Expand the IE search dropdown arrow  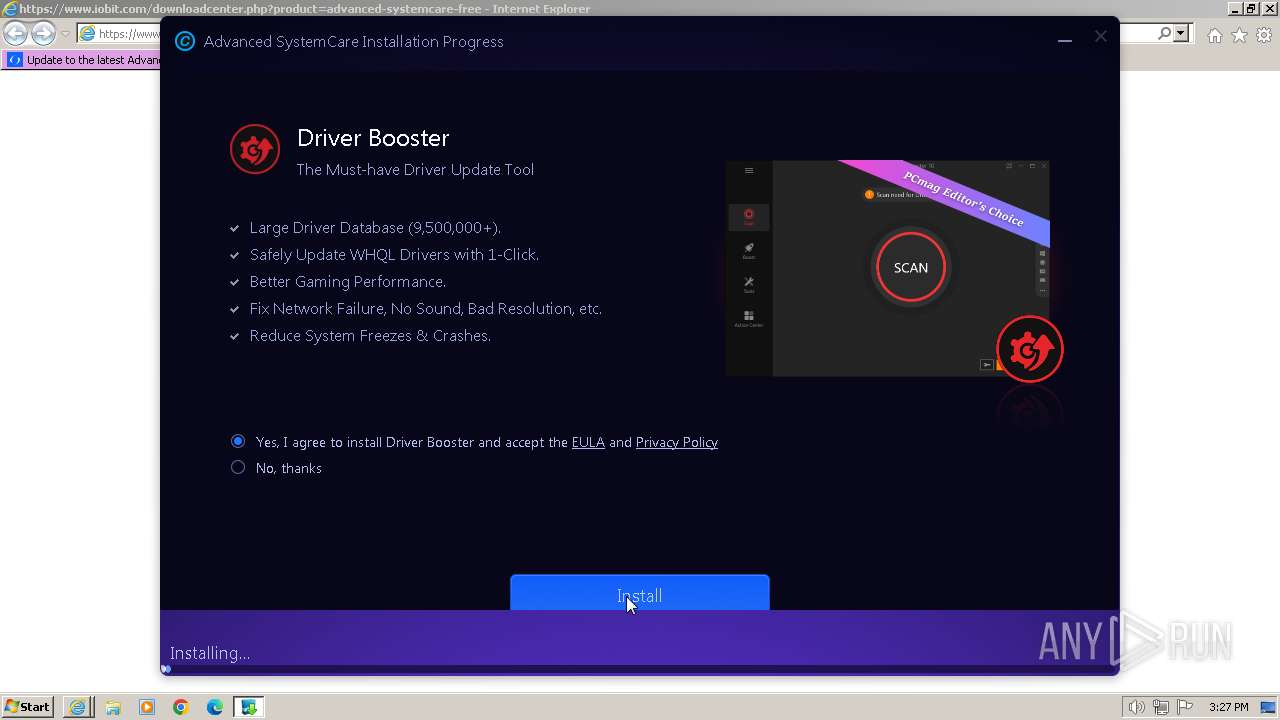pyautogui.click(x=1181, y=34)
